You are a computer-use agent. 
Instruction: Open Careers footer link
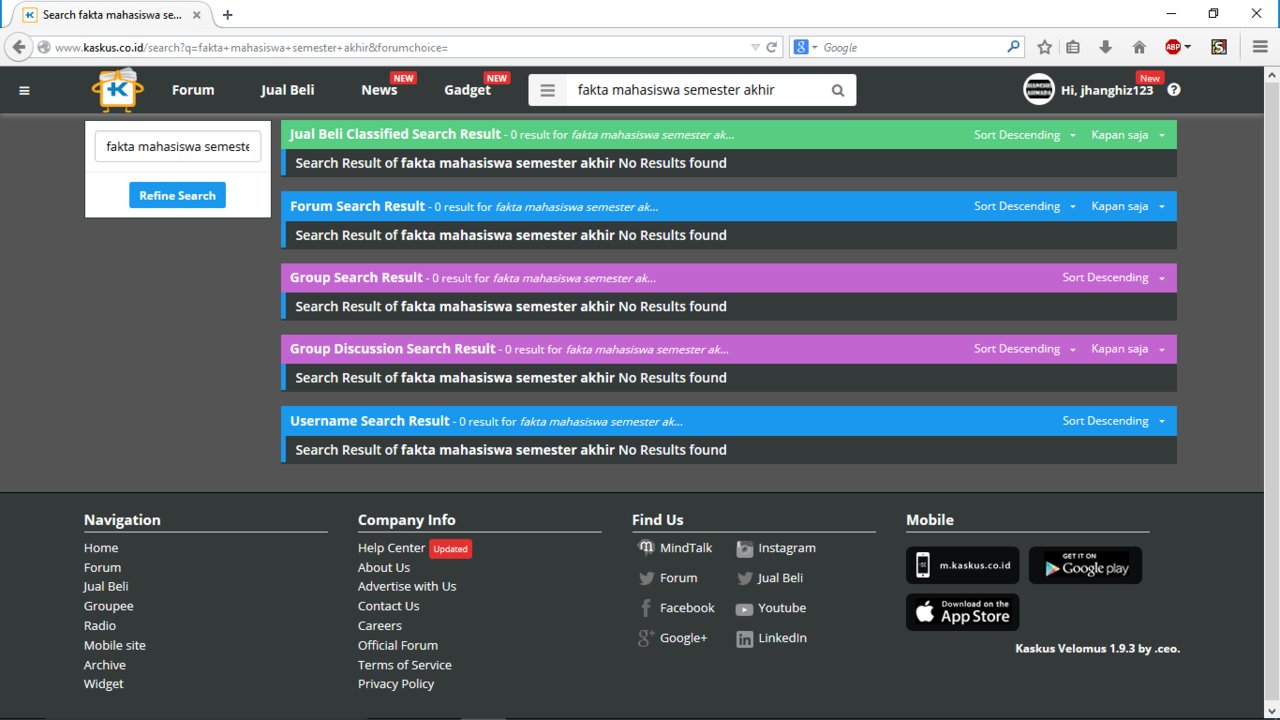(380, 625)
